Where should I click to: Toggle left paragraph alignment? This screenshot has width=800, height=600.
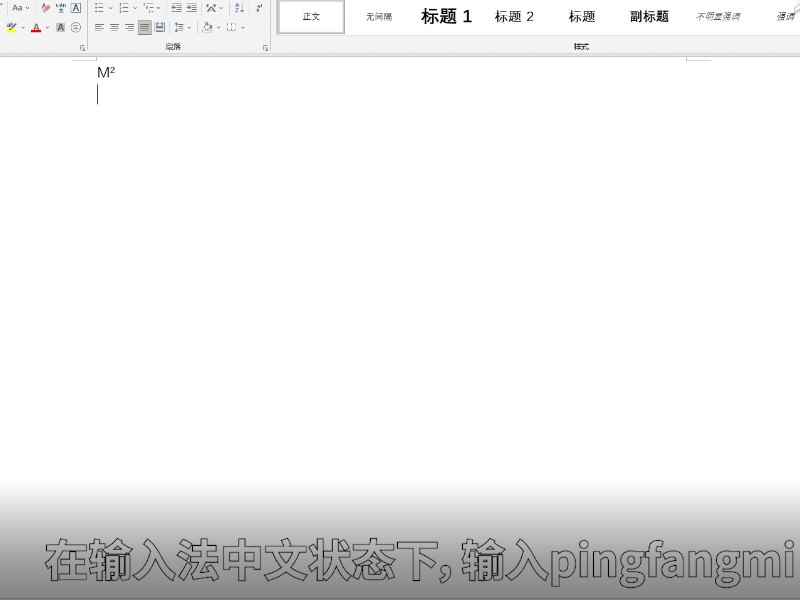(99, 28)
